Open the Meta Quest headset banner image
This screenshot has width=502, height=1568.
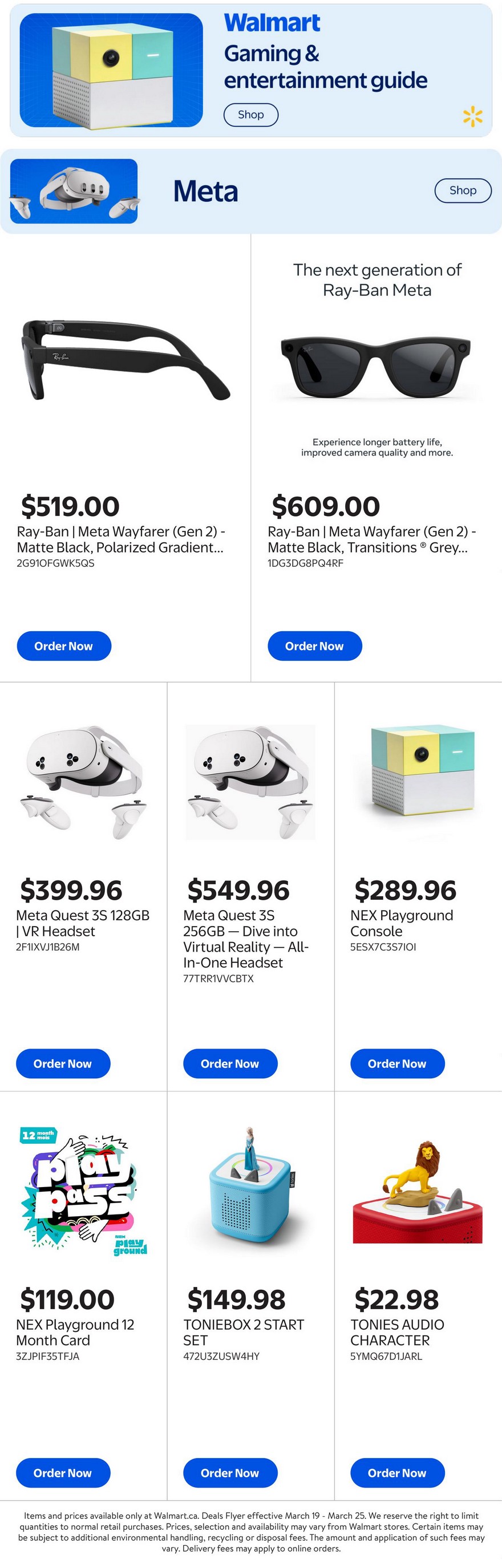pyautogui.click(x=74, y=191)
